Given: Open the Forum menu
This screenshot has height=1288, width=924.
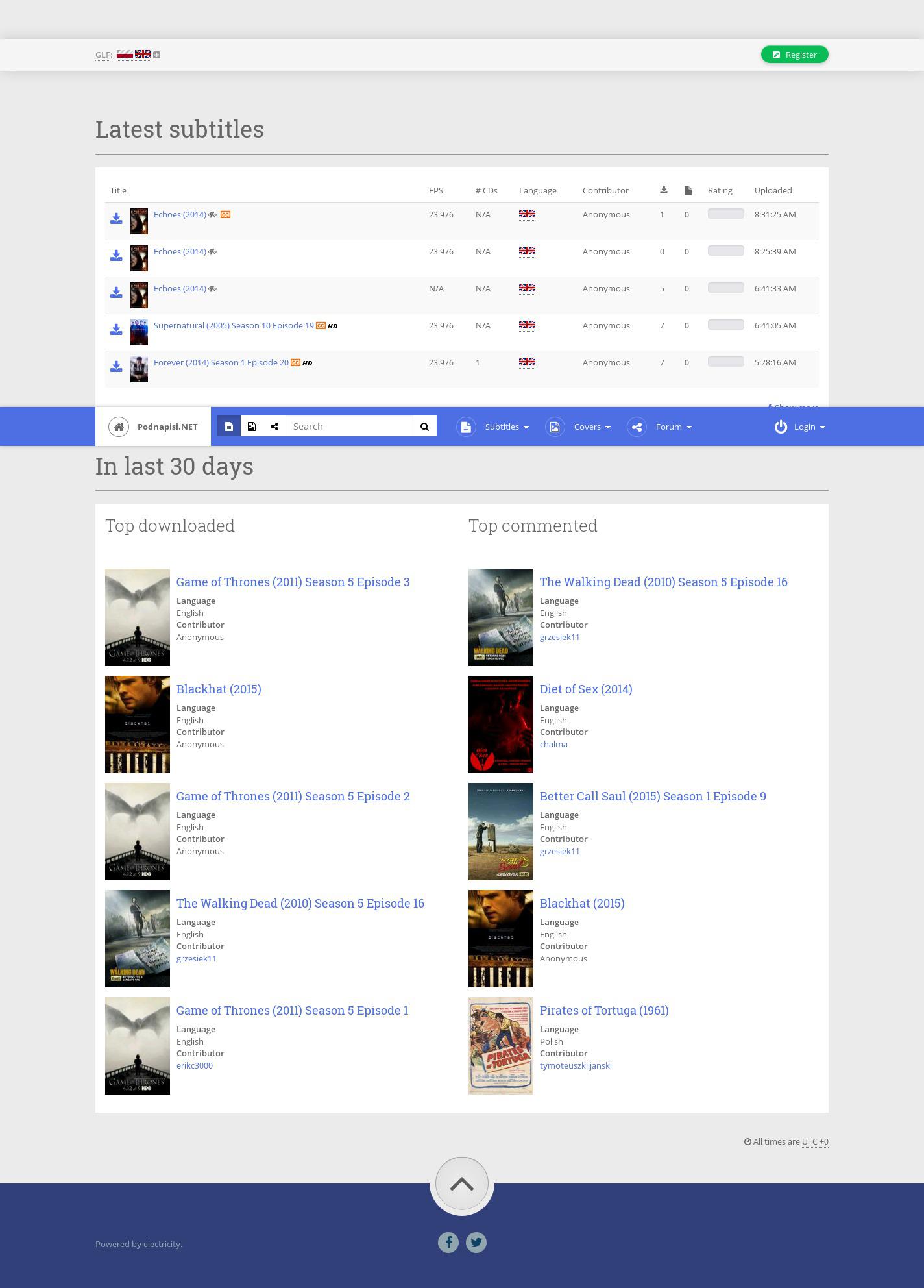Looking at the screenshot, I should point(673,427).
